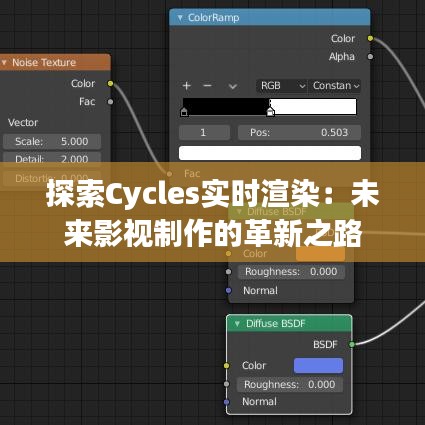Click the ColorRamp Color output socket
Screen dimensions: 425x425
coord(370,38)
